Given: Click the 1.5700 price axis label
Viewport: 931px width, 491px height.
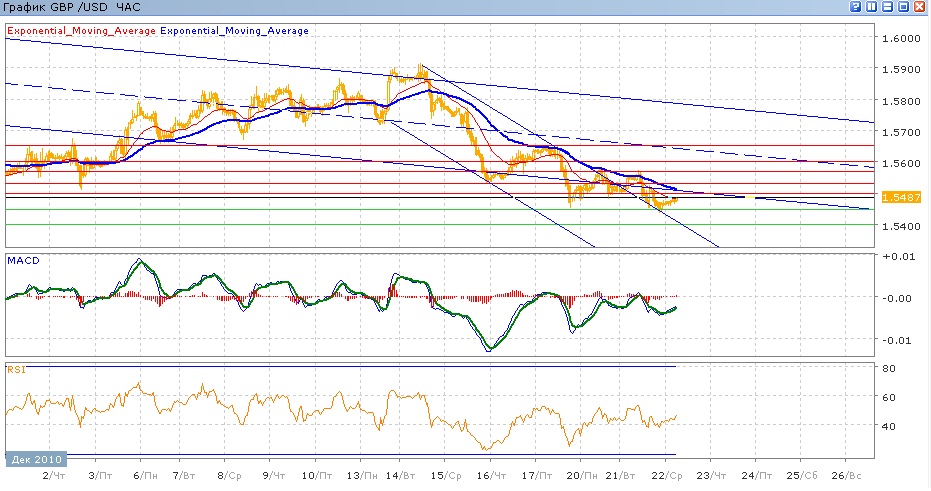Looking at the screenshot, I should [x=901, y=132].
